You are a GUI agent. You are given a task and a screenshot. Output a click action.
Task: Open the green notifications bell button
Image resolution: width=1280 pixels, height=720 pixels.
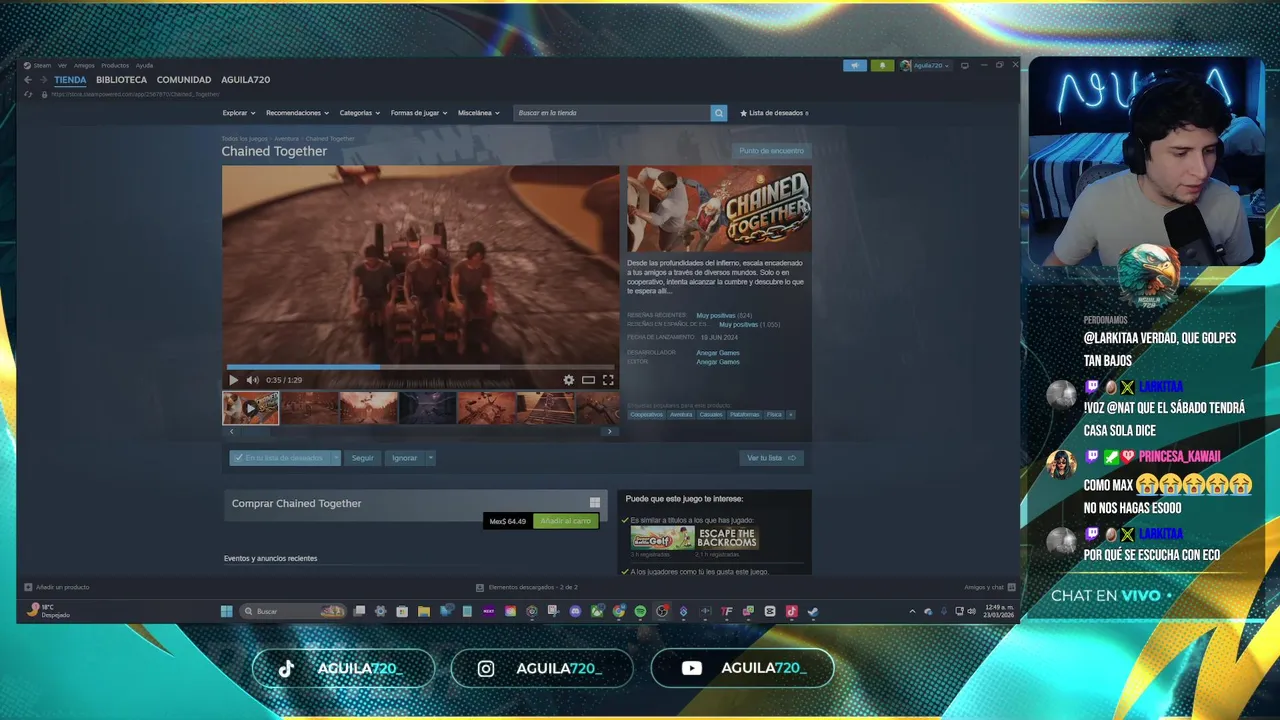882,66
